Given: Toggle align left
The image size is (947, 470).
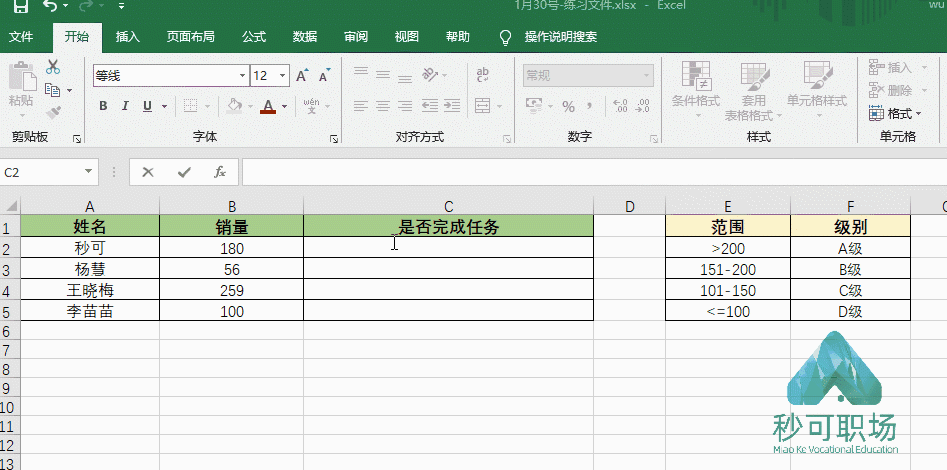Looking at the screenshot, I should (x=361, y=106).
